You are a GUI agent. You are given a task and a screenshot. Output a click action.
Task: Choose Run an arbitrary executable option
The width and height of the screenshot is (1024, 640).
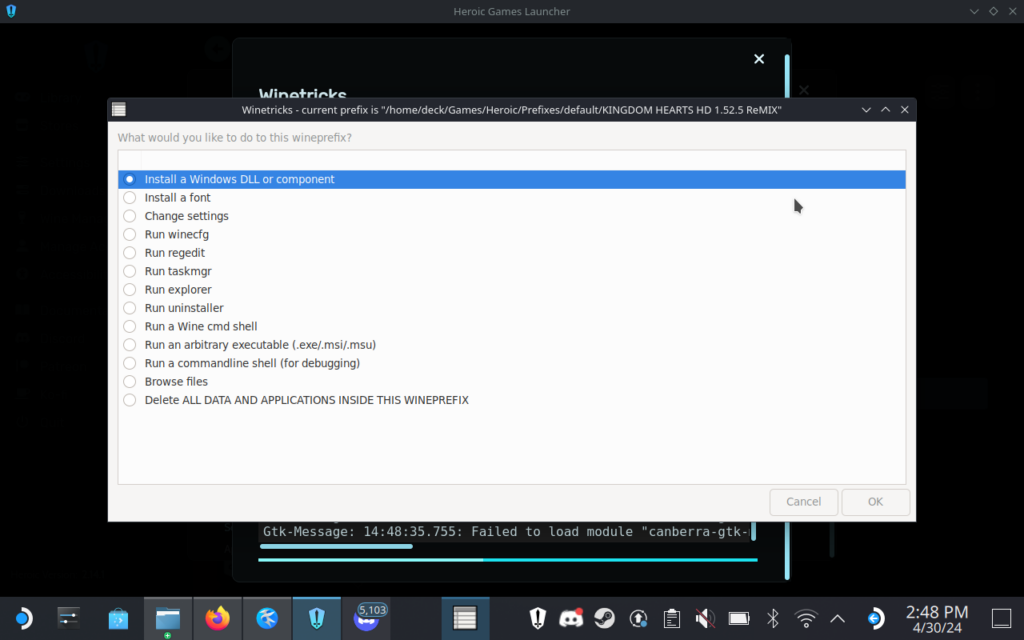pyautogui.click(x=511, y=344)
